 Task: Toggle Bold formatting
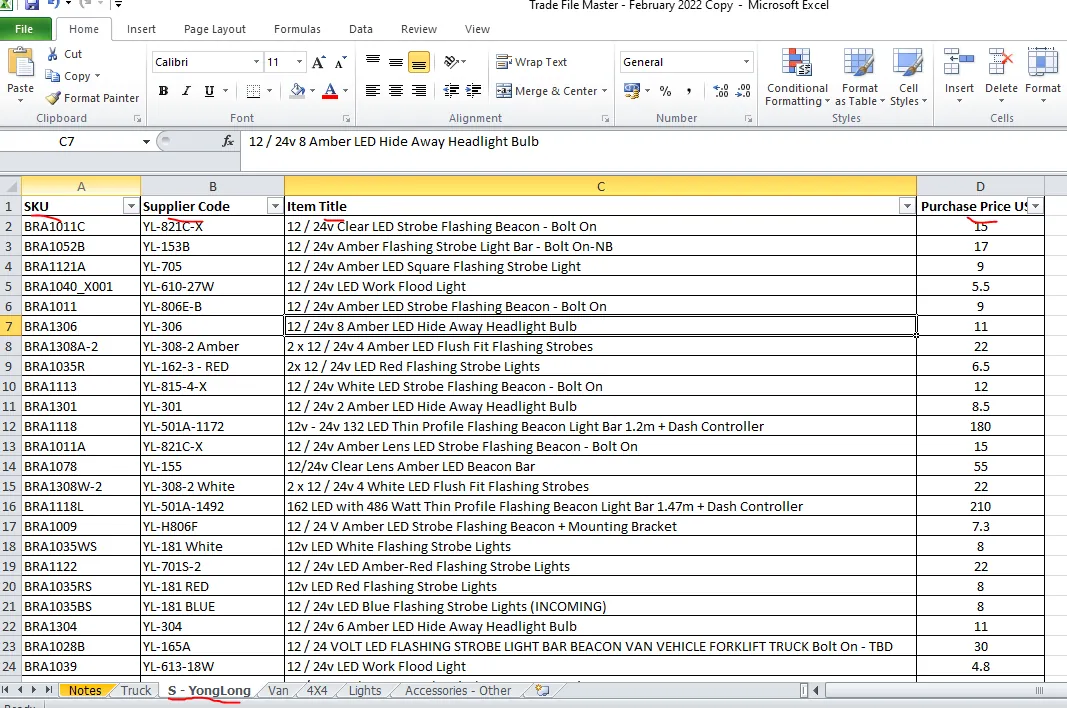click(x=163, y=91)
